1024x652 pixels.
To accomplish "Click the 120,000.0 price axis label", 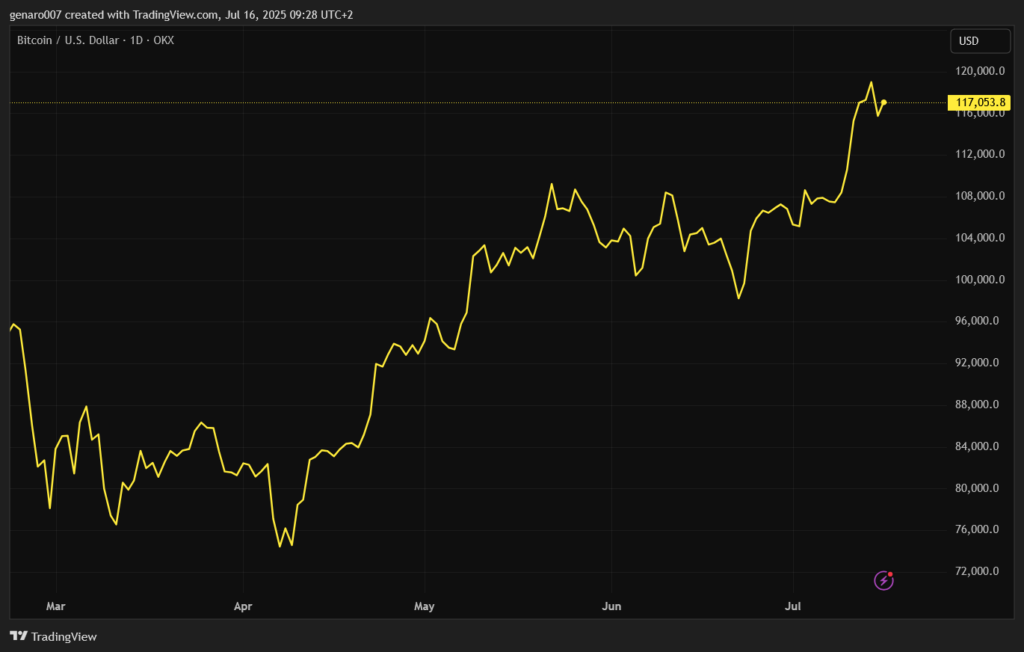I will point(979,72).
